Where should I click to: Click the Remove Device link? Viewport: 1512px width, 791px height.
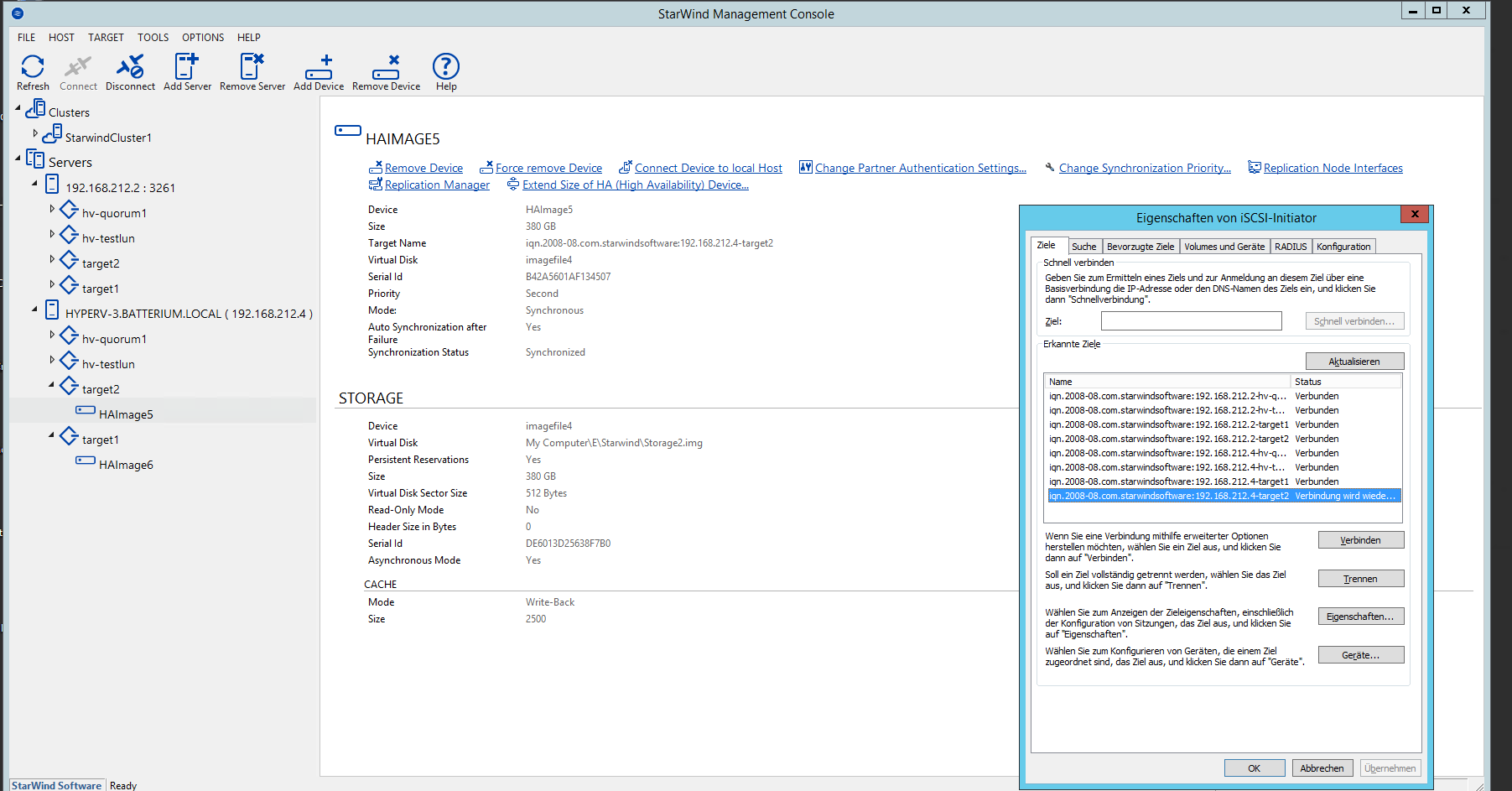click(x=423, y=168)
